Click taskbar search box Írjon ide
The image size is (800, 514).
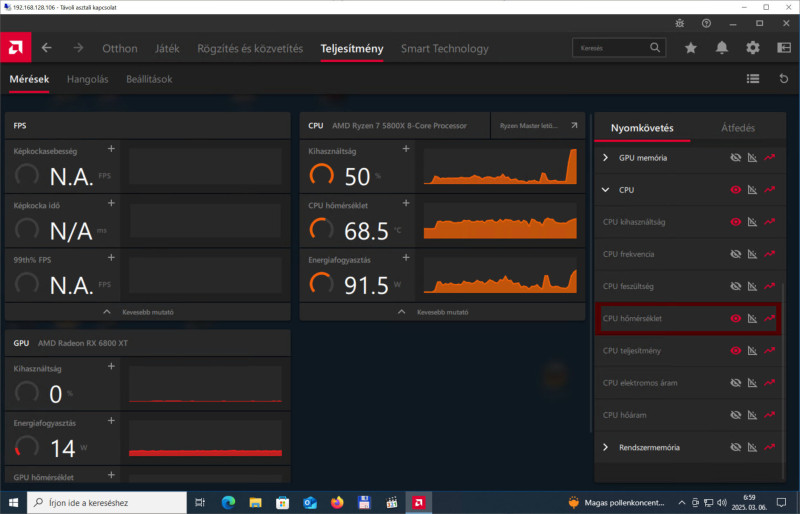[107, 502]
